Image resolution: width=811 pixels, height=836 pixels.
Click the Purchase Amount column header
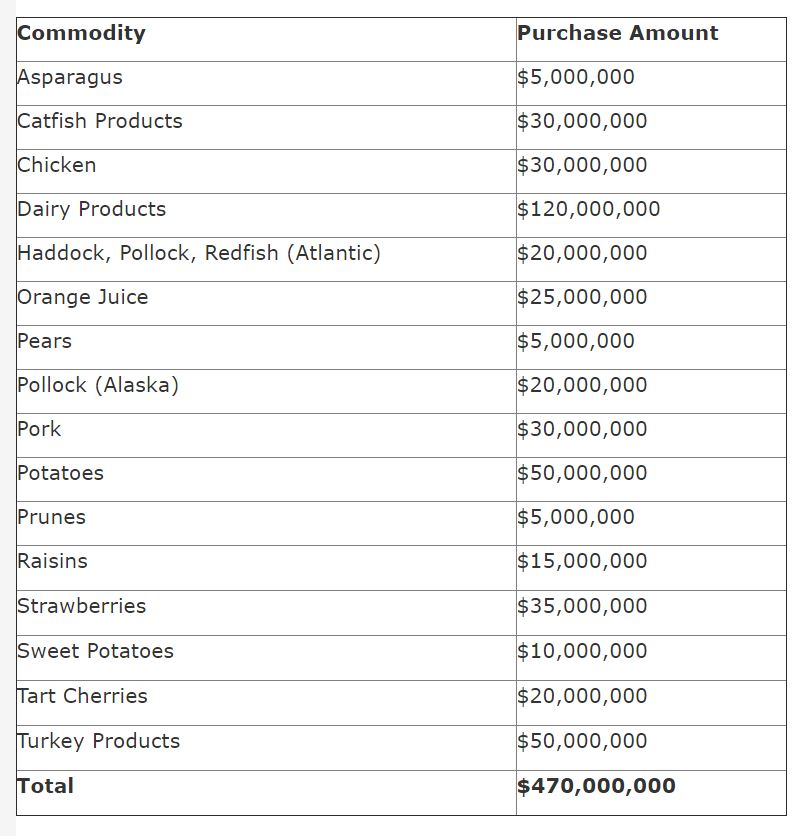[617, 33]
